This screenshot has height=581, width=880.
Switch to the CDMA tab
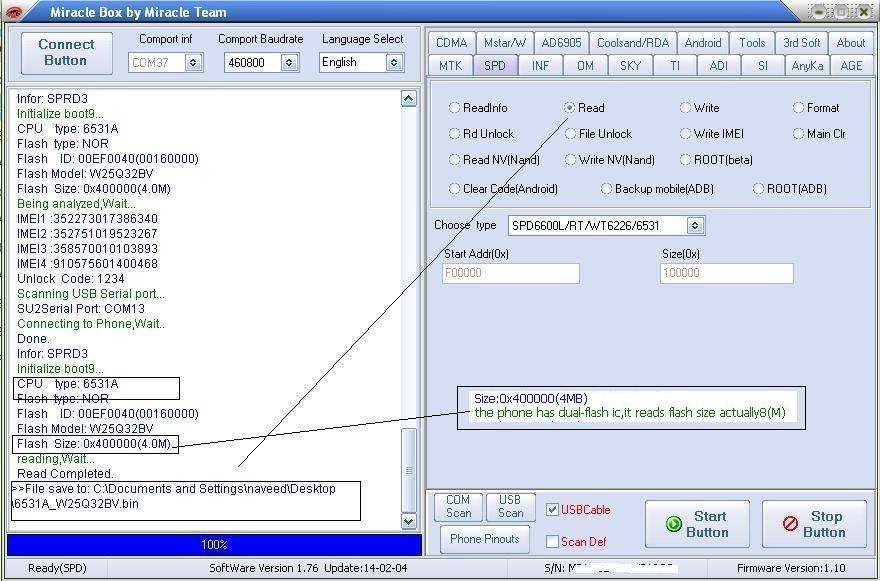point(451,43)
